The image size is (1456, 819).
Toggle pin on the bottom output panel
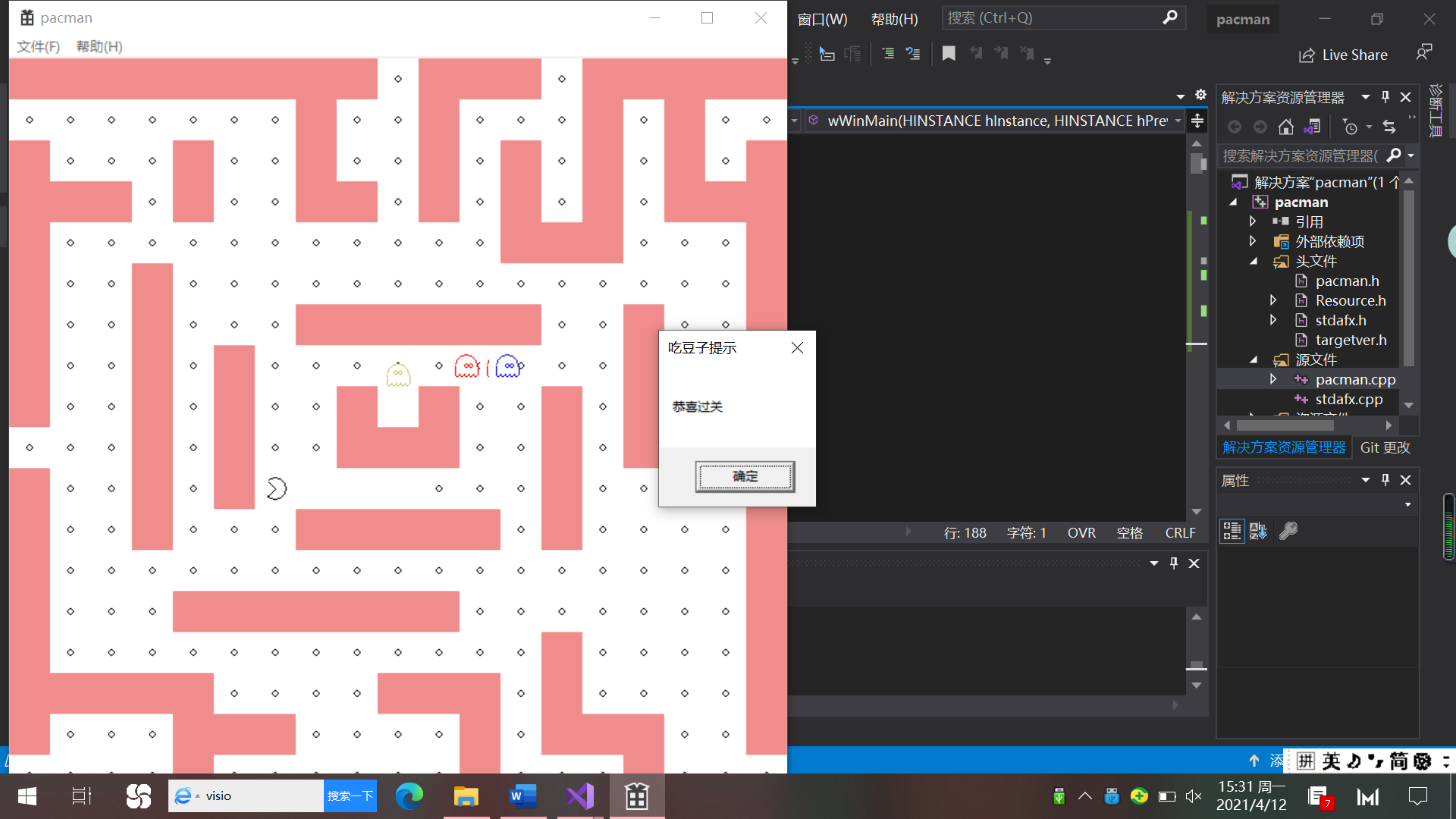[x=1174, y=563]
